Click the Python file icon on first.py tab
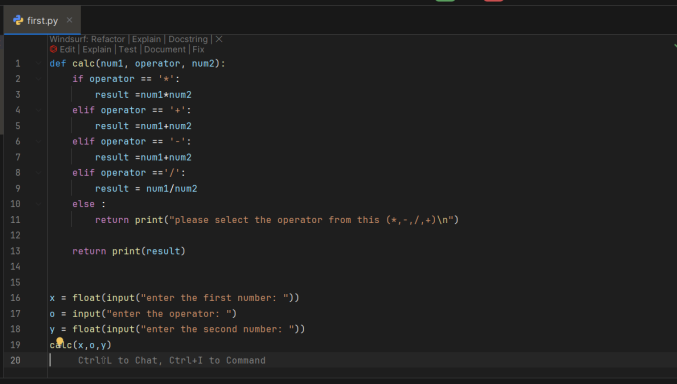 click(x=18, y=20)
